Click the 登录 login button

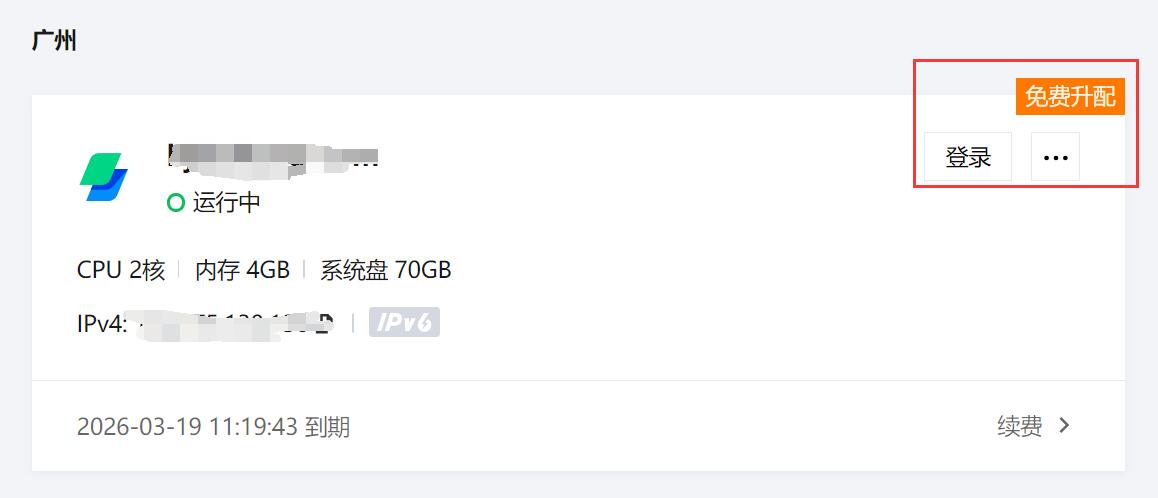point(968,157)
